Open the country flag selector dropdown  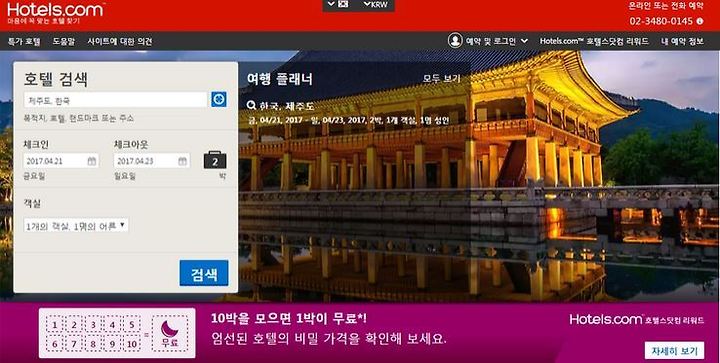pyautogui.click(x=338, y=5)
